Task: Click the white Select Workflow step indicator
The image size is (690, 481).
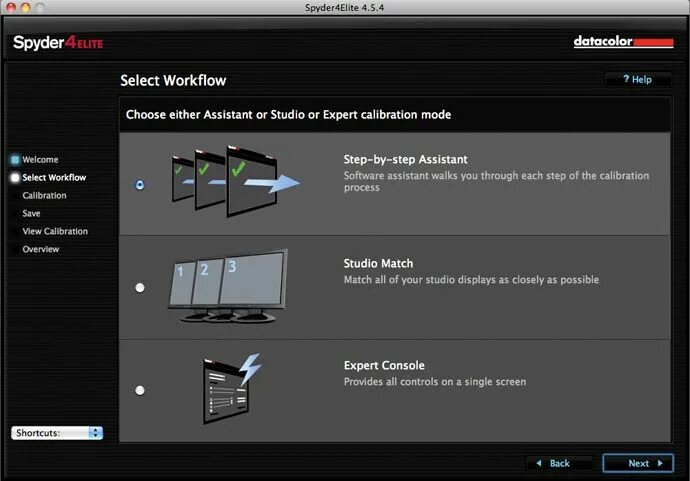Action: (15, 177)
